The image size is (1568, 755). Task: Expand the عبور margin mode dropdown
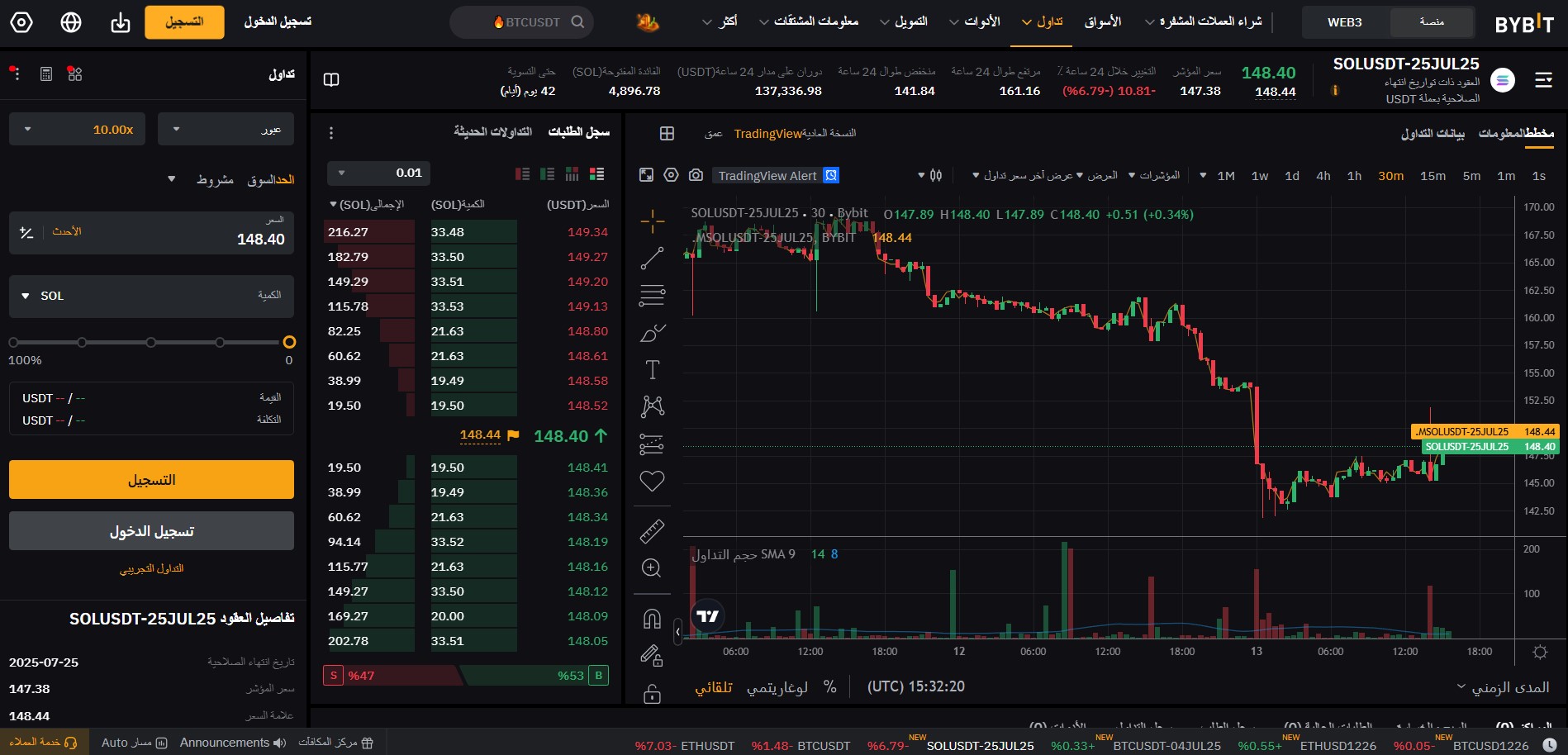tap(225, 129)
